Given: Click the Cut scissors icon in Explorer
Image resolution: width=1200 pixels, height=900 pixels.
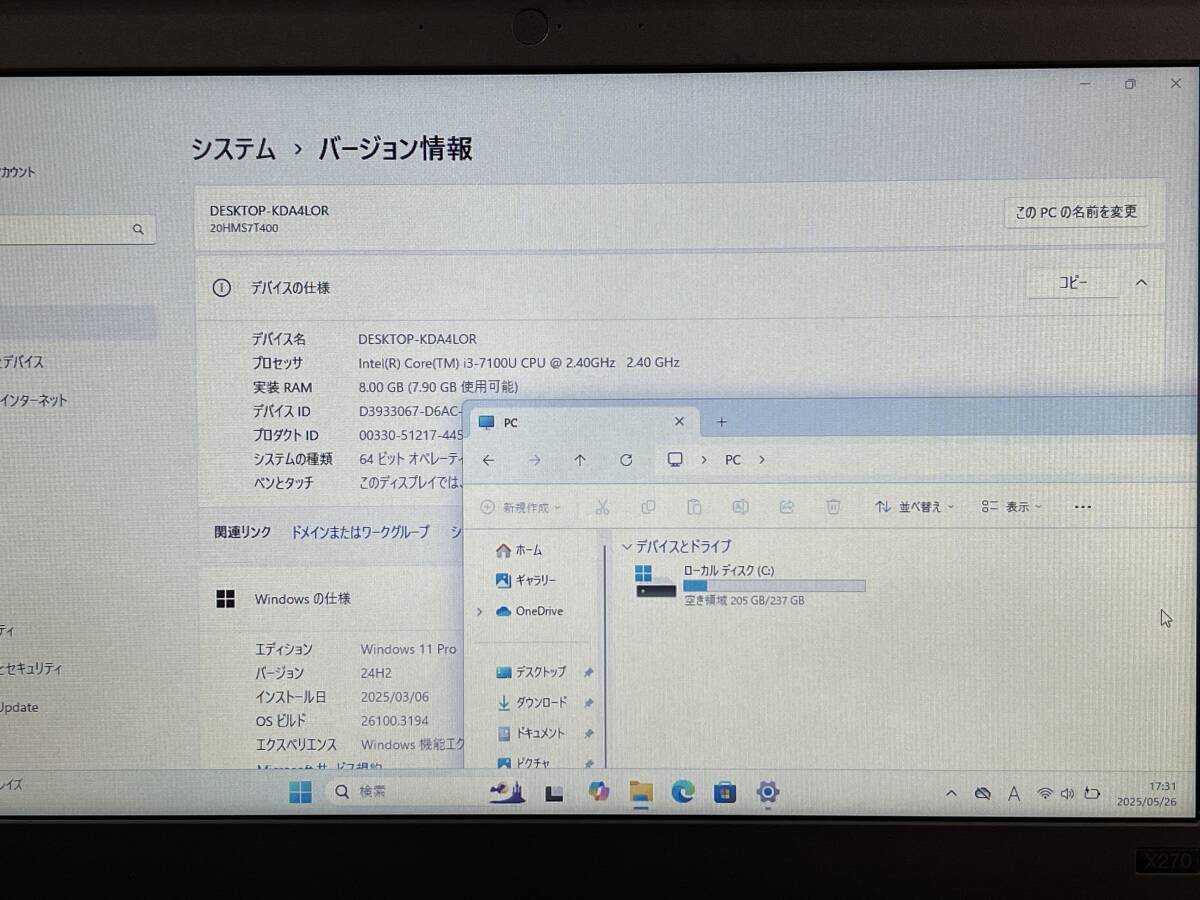Looking at the screenshot, I should click(602, 507).
